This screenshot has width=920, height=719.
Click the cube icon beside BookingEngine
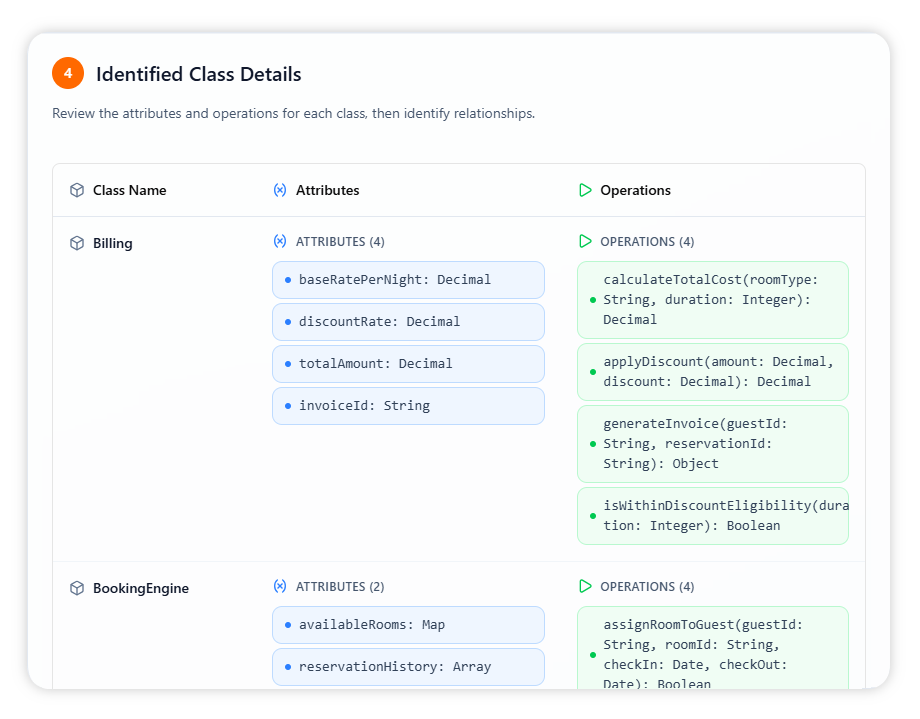[77, 588]
